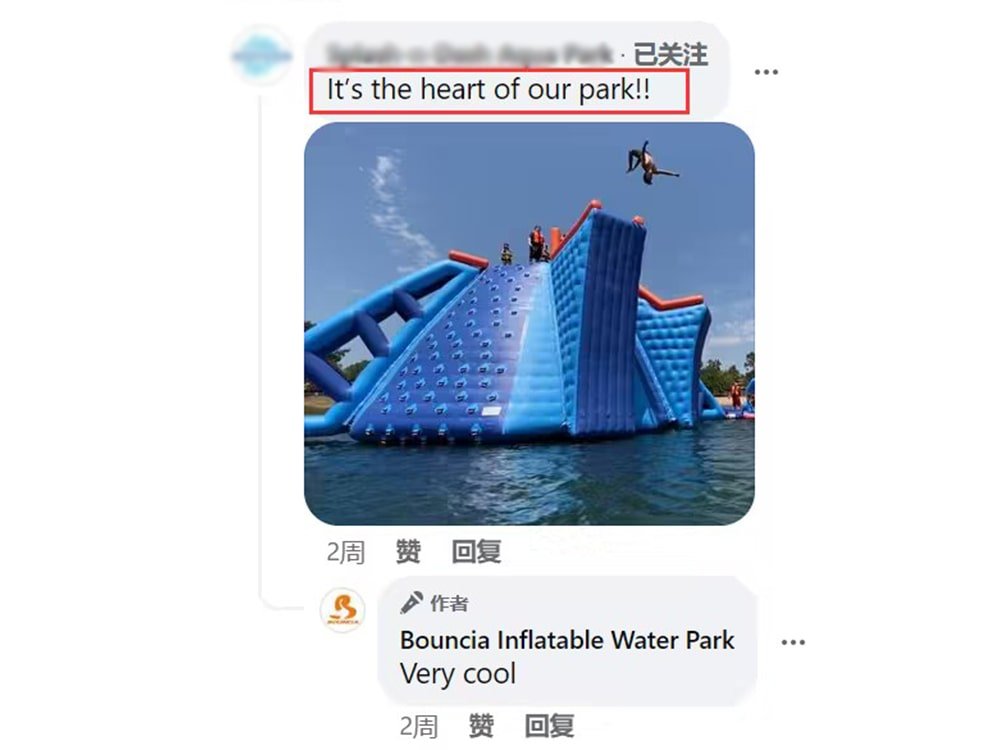The width and height of the screenshot is (1000, 750).
Task: Open the blurred commenter's round profile picture
Action: 261,56
